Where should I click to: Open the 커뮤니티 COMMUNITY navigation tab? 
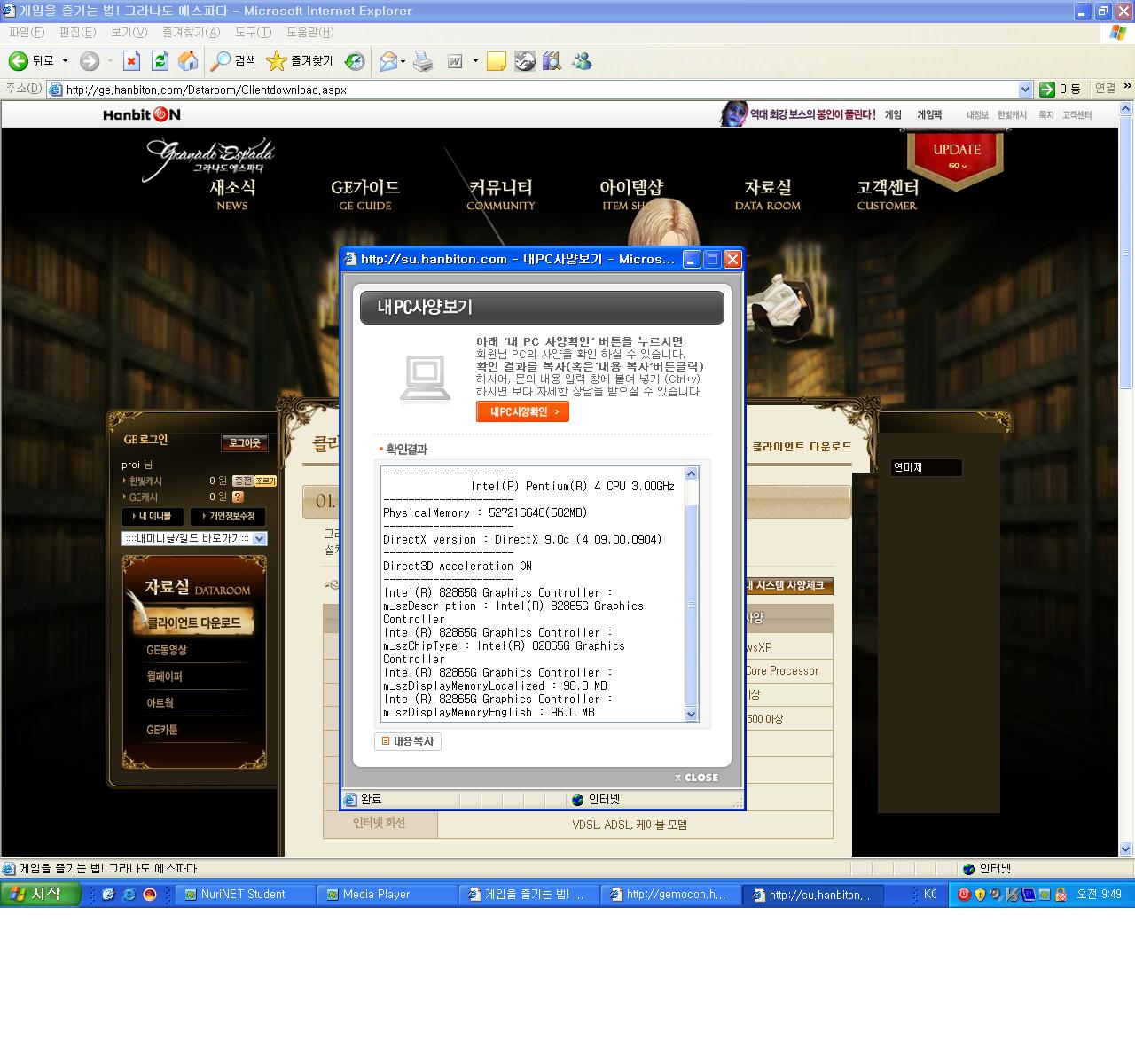[501, 194]
